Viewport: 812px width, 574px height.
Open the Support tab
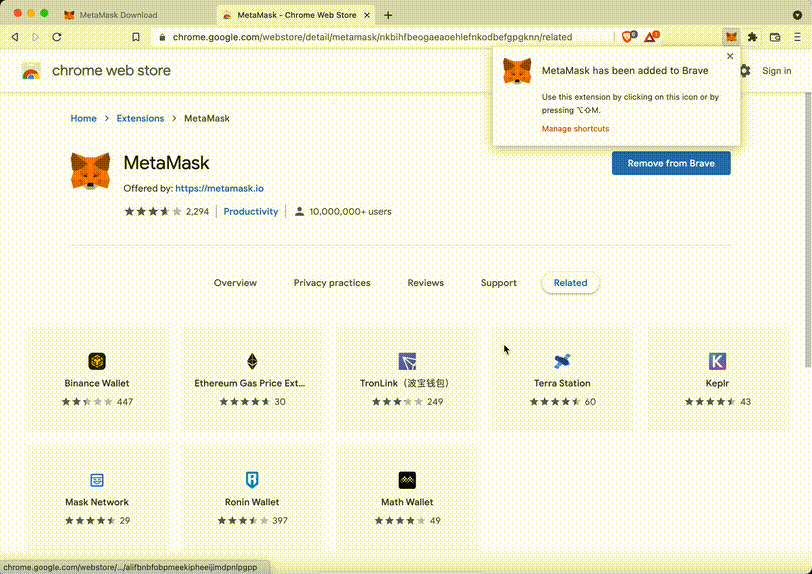pos(499,283)
